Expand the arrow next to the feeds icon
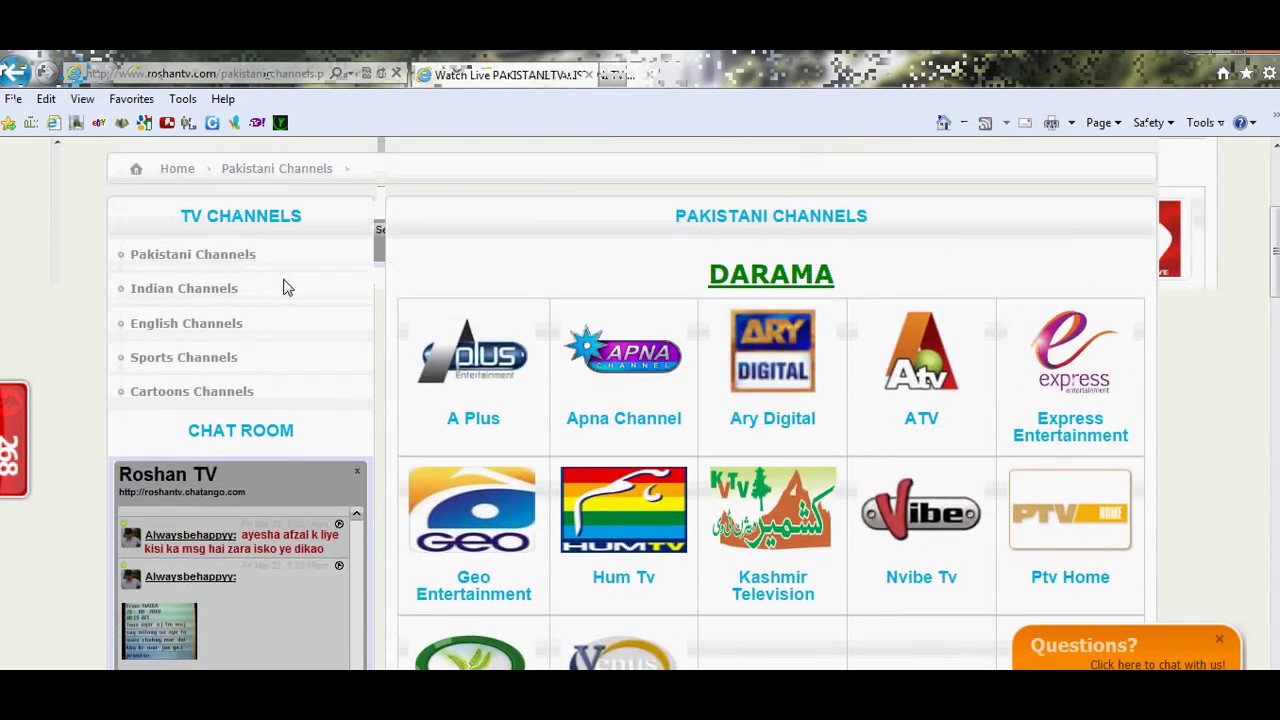 [x=1006, y=123]
